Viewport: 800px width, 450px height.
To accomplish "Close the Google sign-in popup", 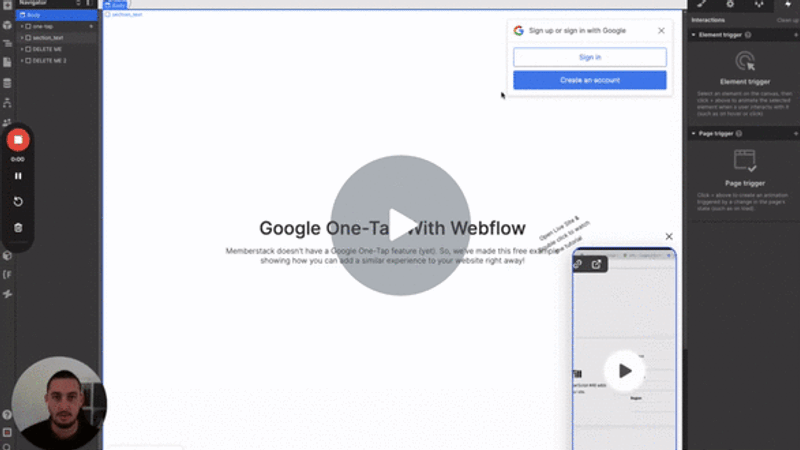I will click(x=661, y=31).
